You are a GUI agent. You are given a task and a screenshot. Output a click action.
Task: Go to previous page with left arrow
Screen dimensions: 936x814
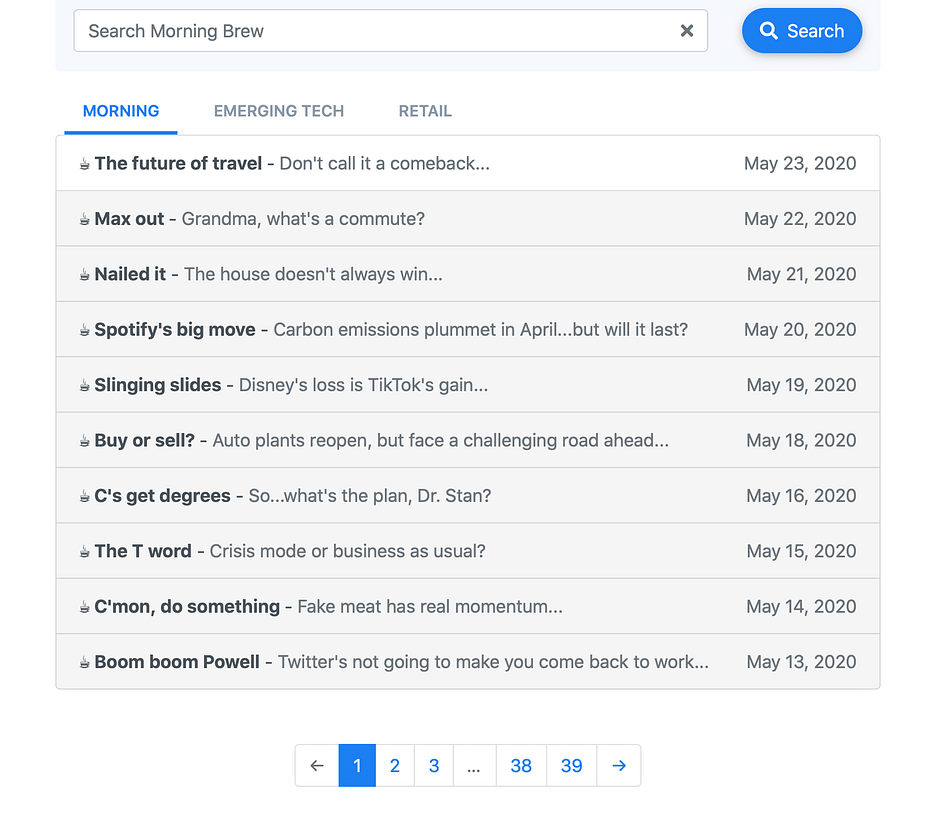[317, 765]
